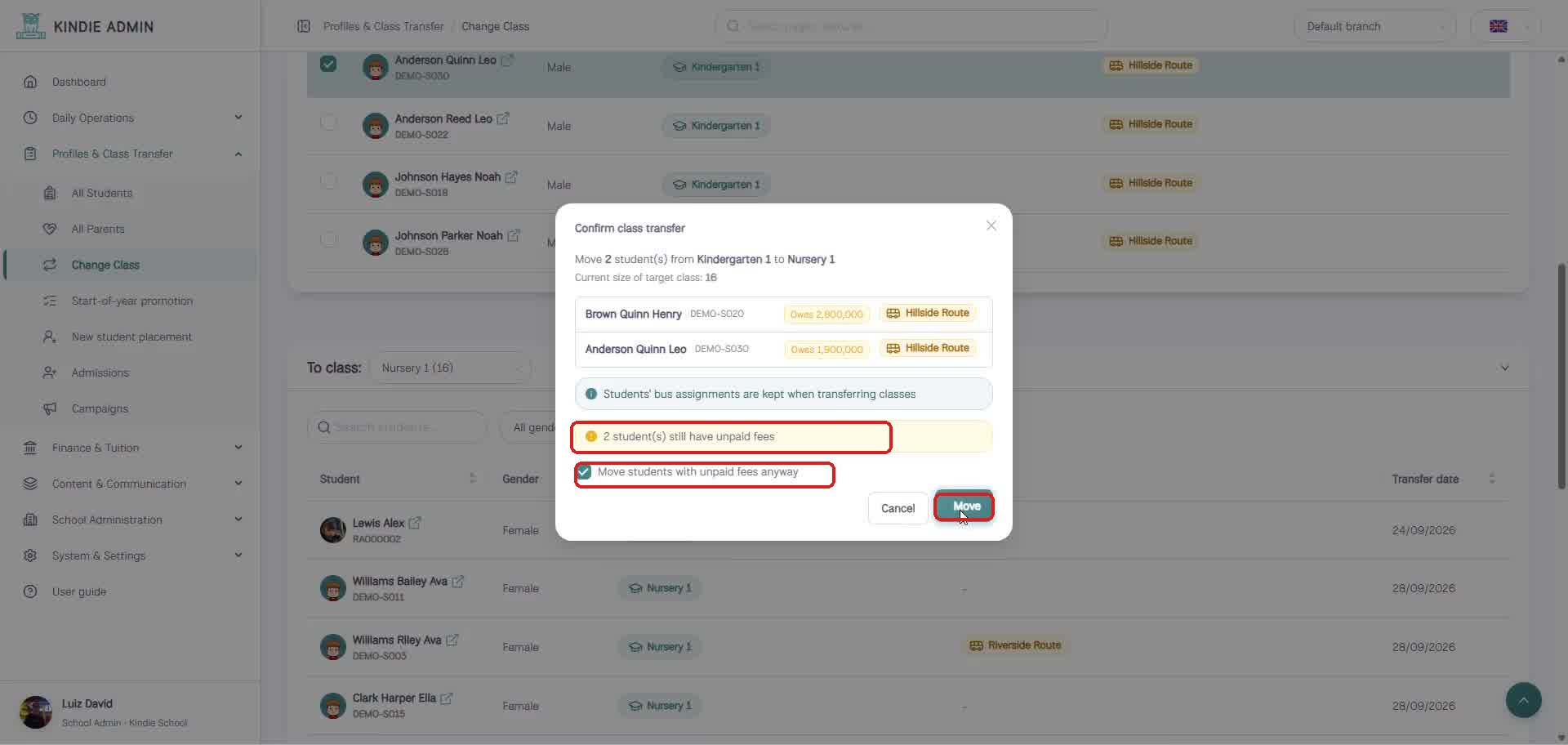Uncheck the Anderson Quinn Leo row checkbox
1568x745 pixels.
[328, 64]
